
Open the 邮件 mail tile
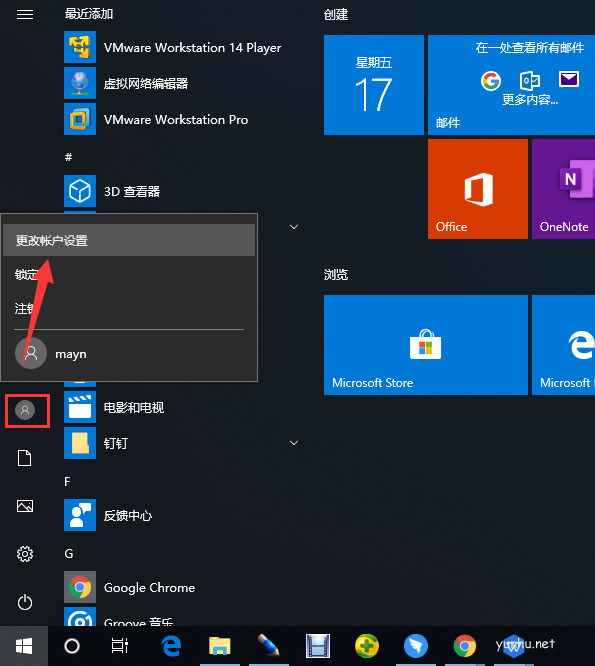(x=511, y=85)
